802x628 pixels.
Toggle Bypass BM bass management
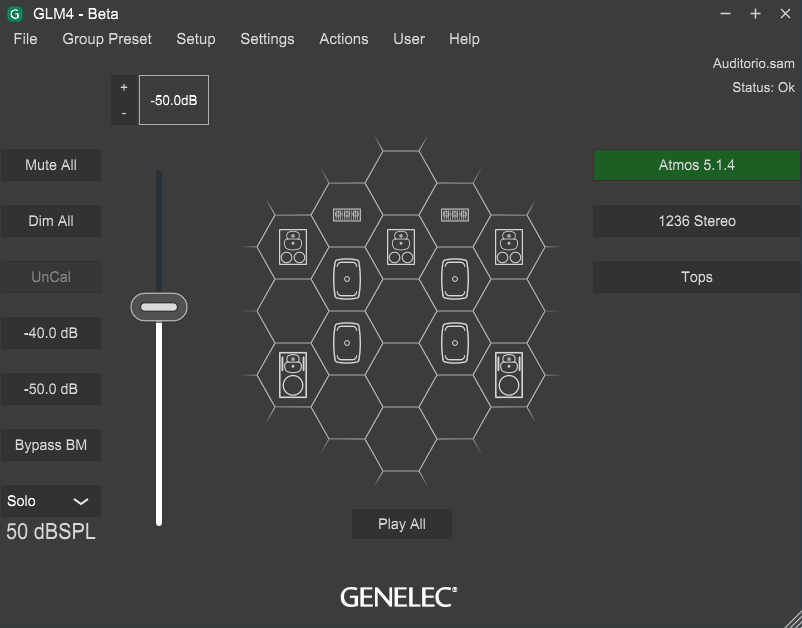pyautogui.click(x=51, y=444)
